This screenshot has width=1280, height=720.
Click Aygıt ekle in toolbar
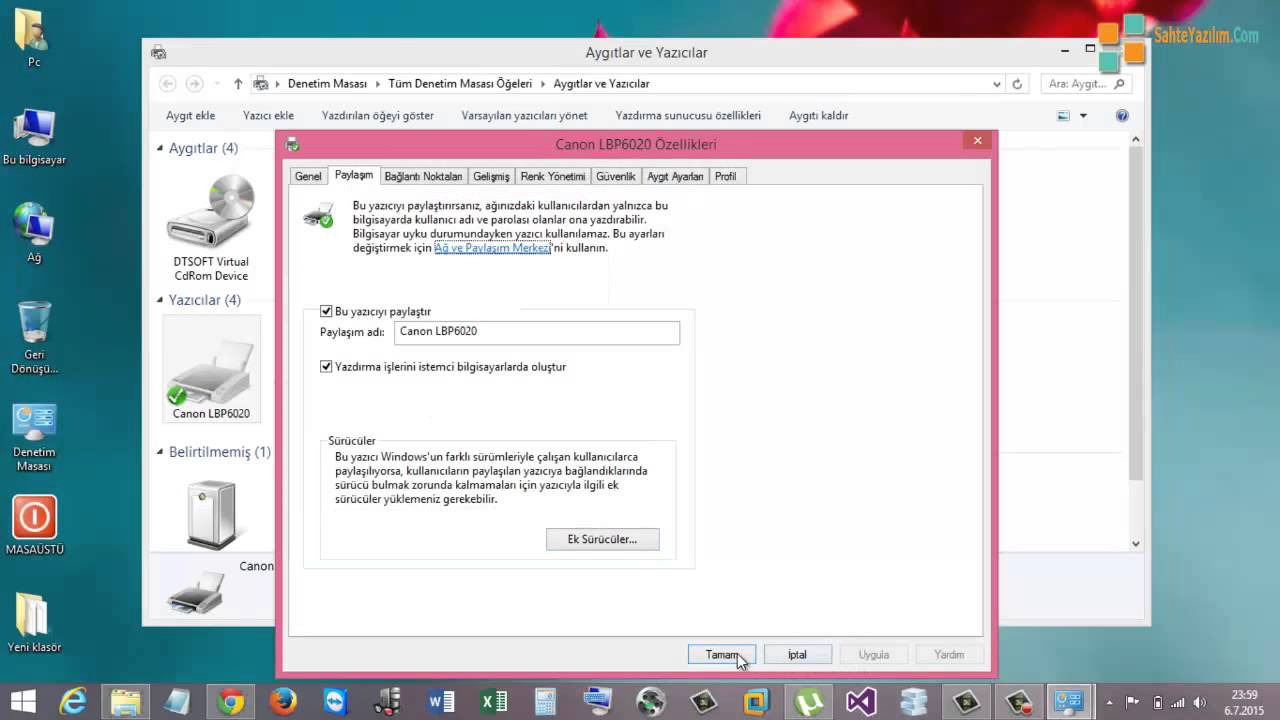click(190, 116)
